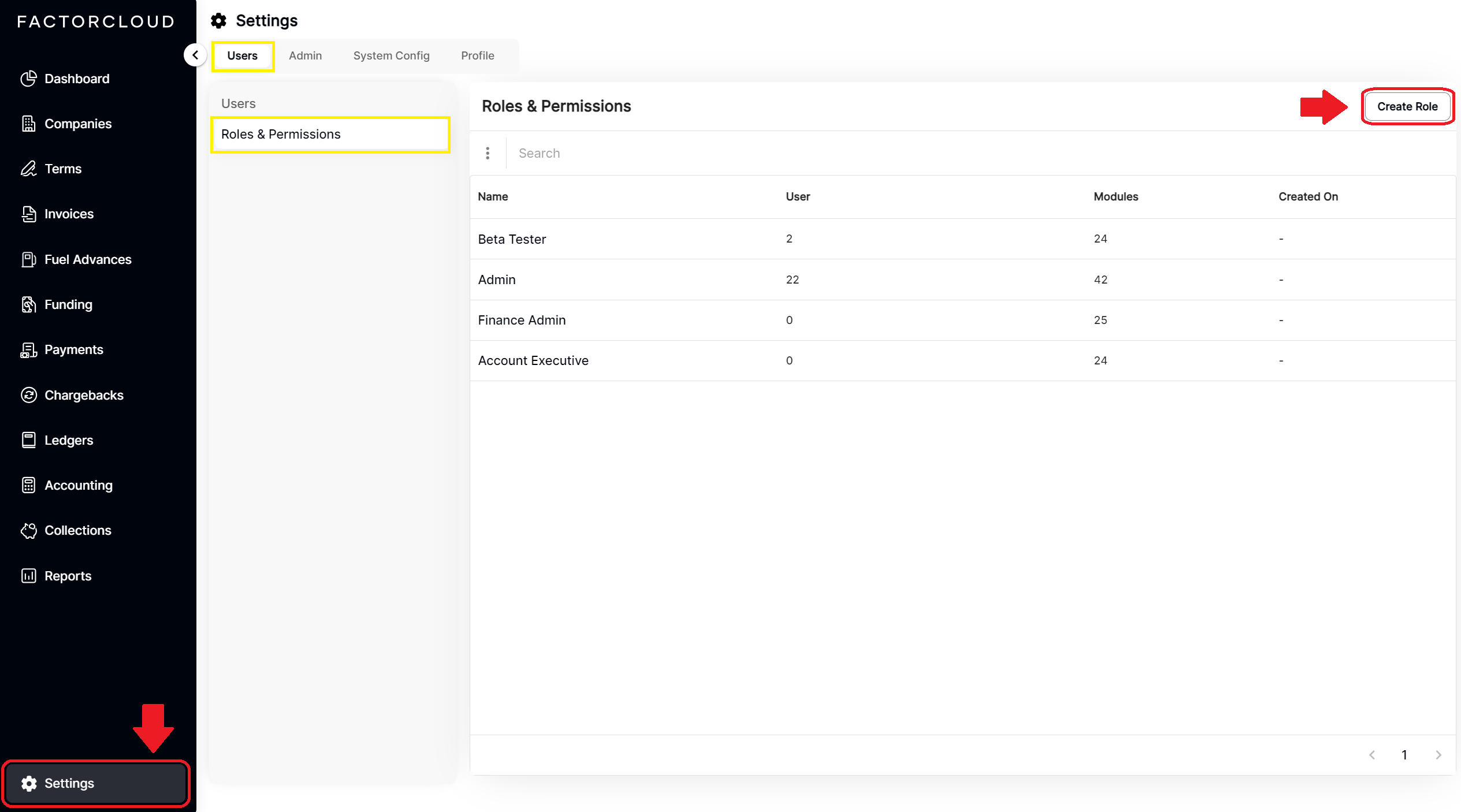Screen dimensions: 1461x812
Task: Open the Settings gear at the sidebar bottom
Action: pos(29,783)
